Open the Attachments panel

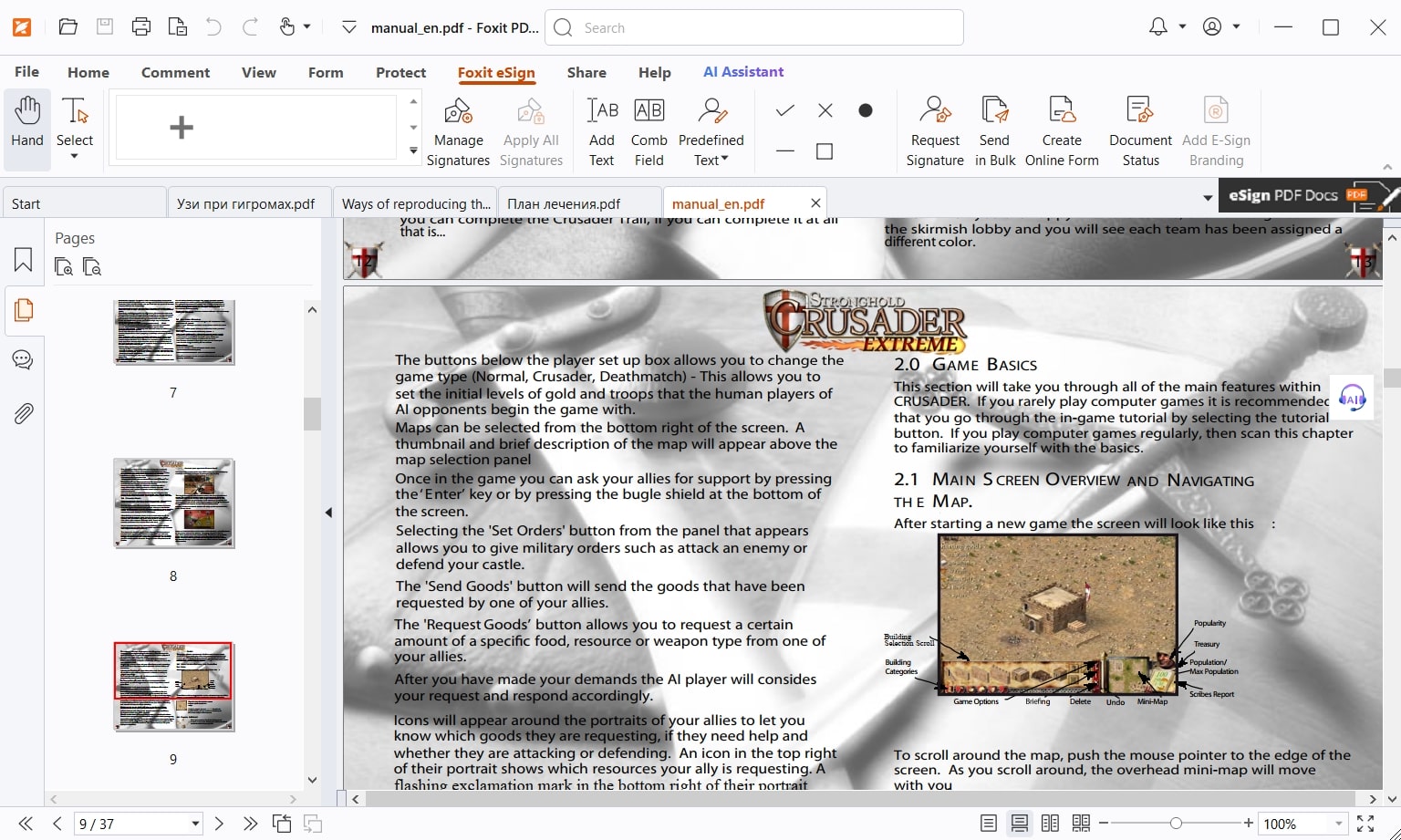pos(24,413)
